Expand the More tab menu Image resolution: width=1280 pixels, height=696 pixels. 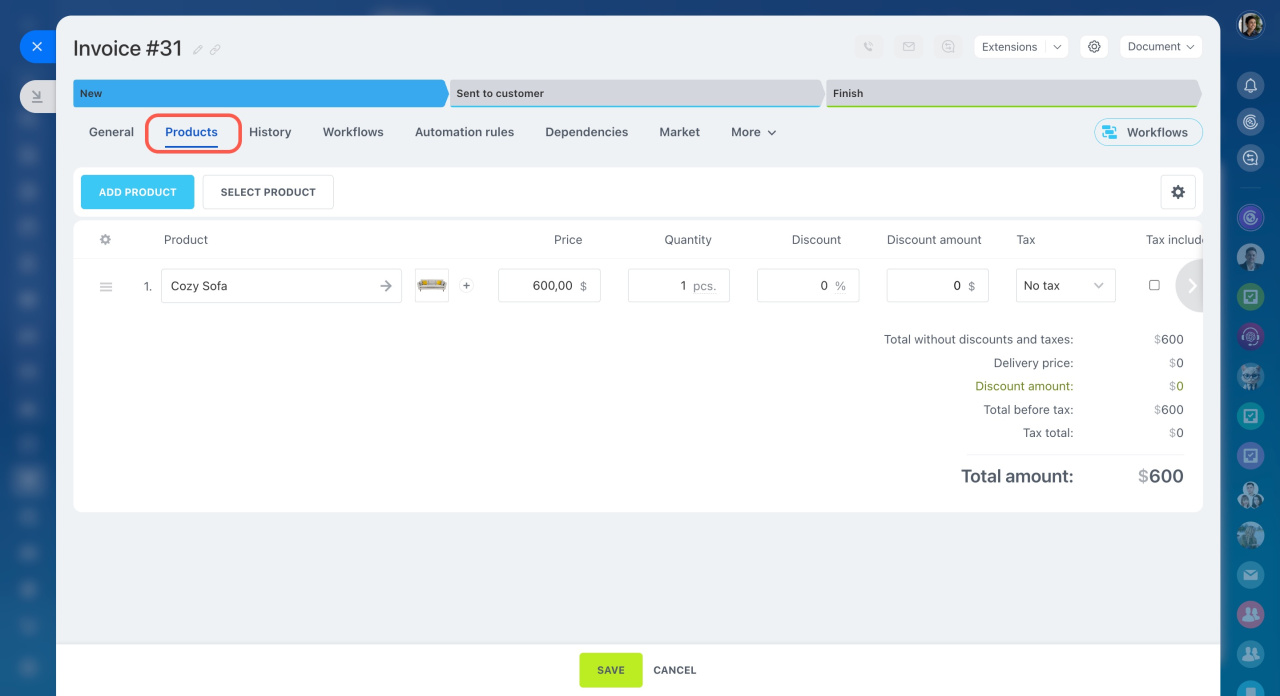[753, 132]
